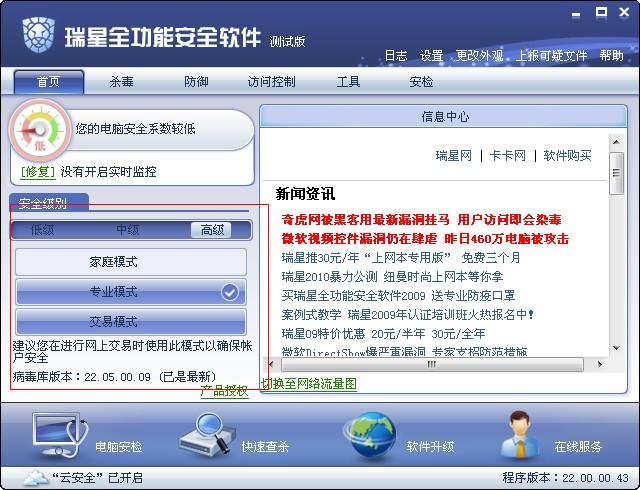Click the news panel scroll down arrow
640x490 pixels.
click(x=616, y=348)
